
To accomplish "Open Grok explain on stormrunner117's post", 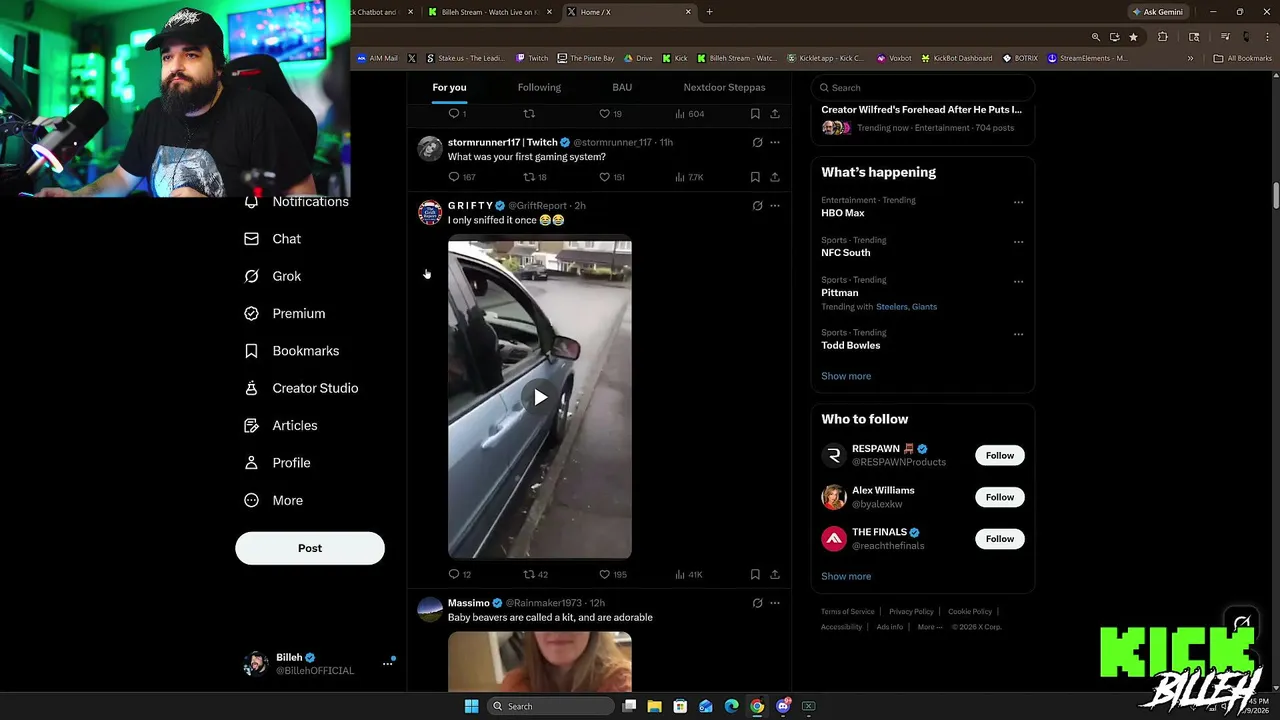I will [757, 142].
